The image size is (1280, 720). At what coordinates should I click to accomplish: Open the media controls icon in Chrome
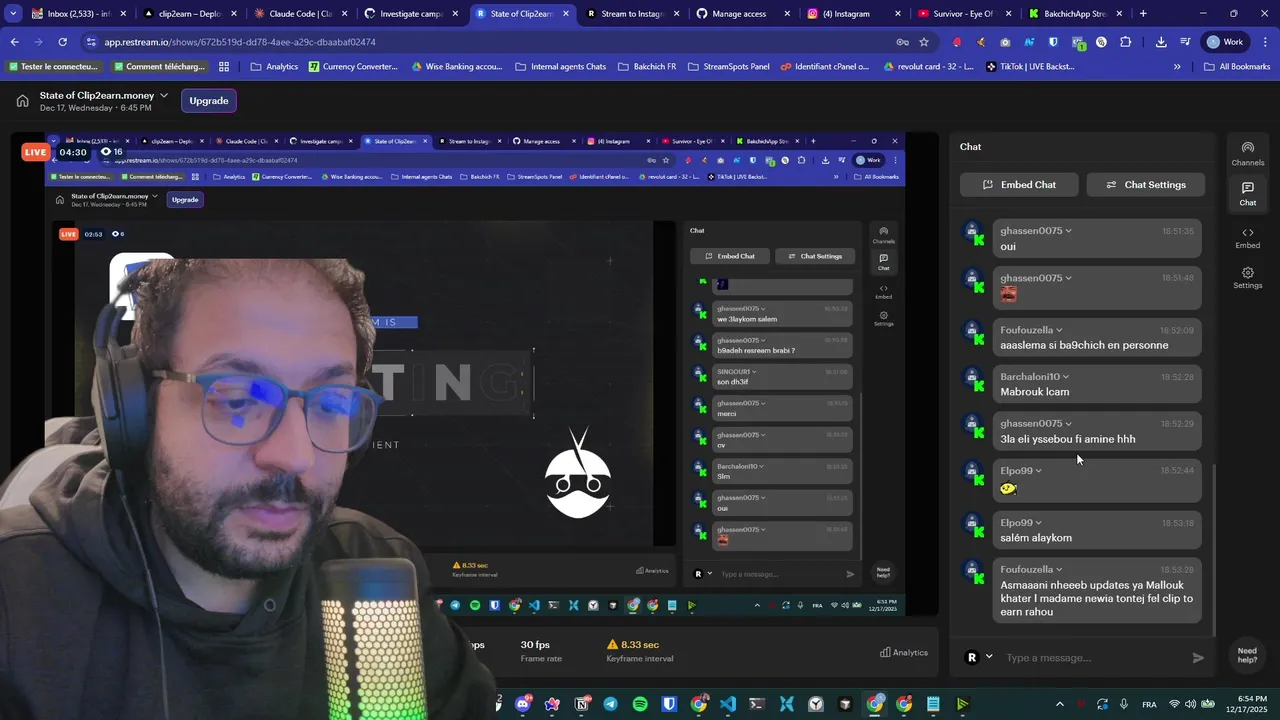[1185, 42]
